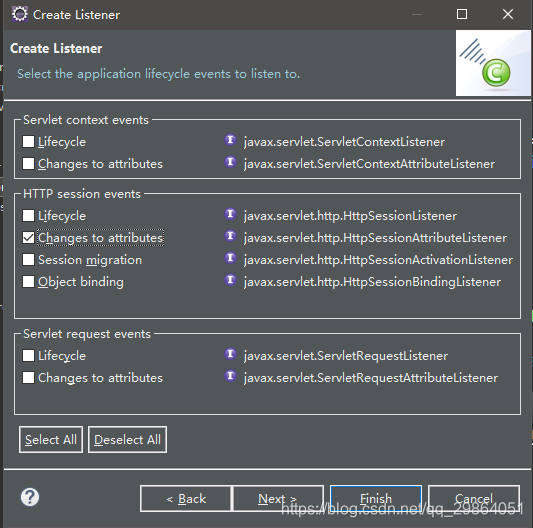533x528 pixels.
Task: Click the Servlet context events group label
Action: point(86,120)
